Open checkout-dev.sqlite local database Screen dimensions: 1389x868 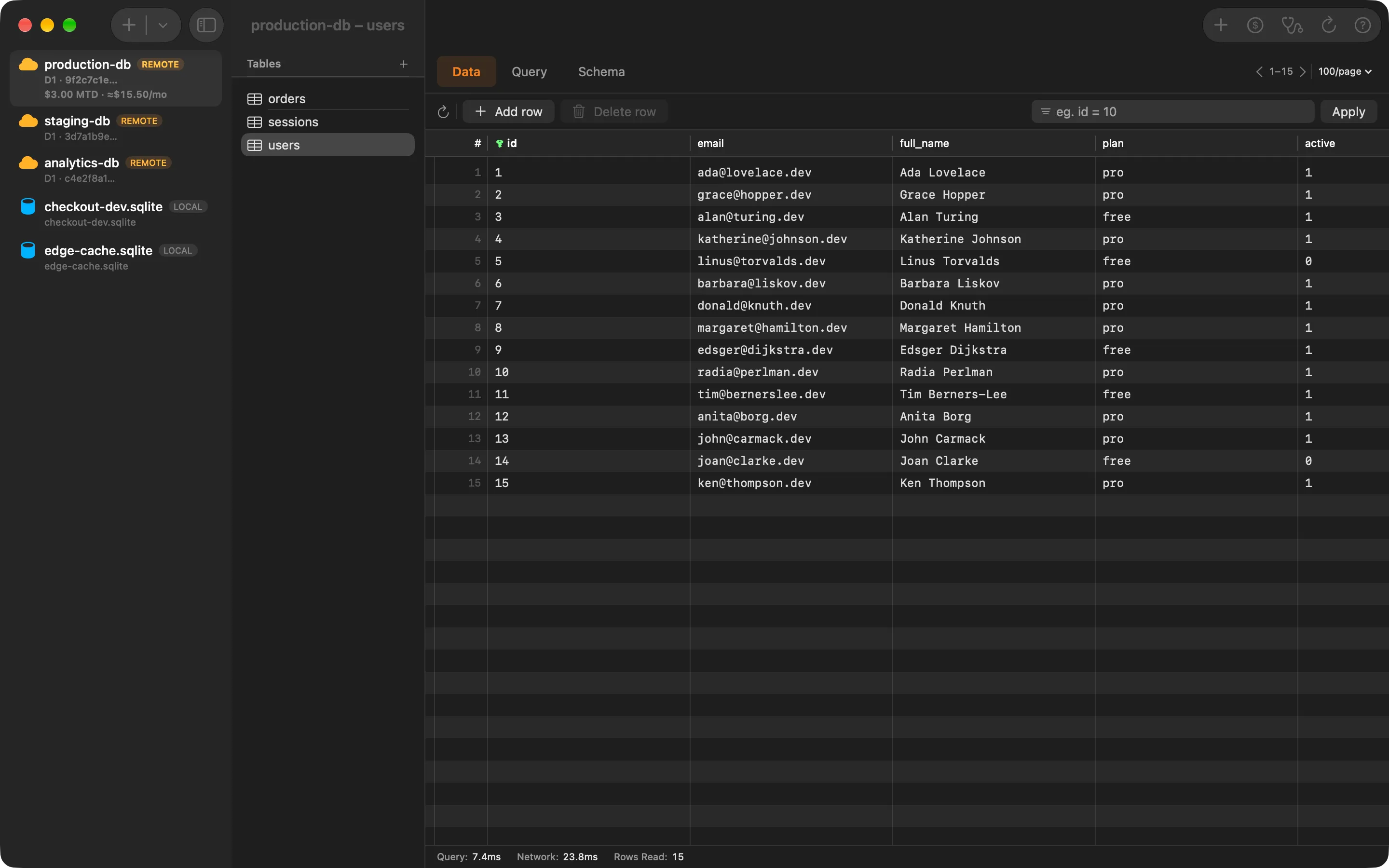[116, 214]
